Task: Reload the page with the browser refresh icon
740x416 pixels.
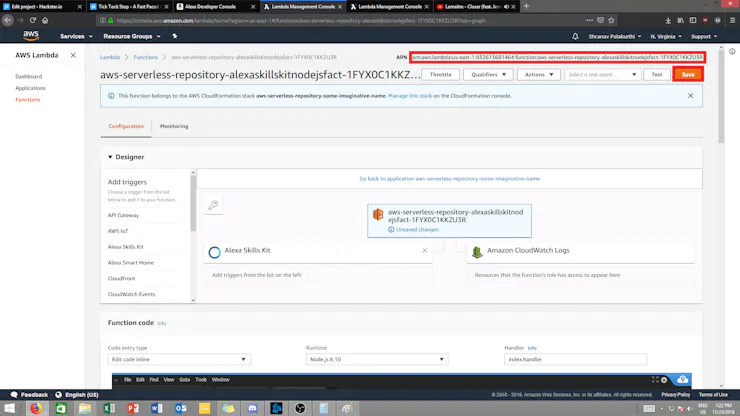Action: [x=33, y=20]
